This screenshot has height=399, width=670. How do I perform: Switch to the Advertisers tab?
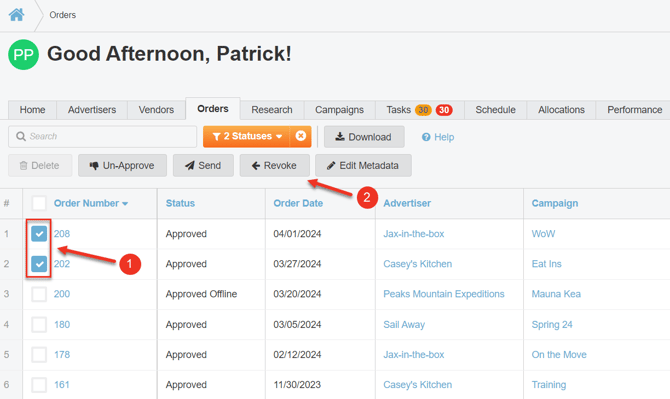(92, 110)
